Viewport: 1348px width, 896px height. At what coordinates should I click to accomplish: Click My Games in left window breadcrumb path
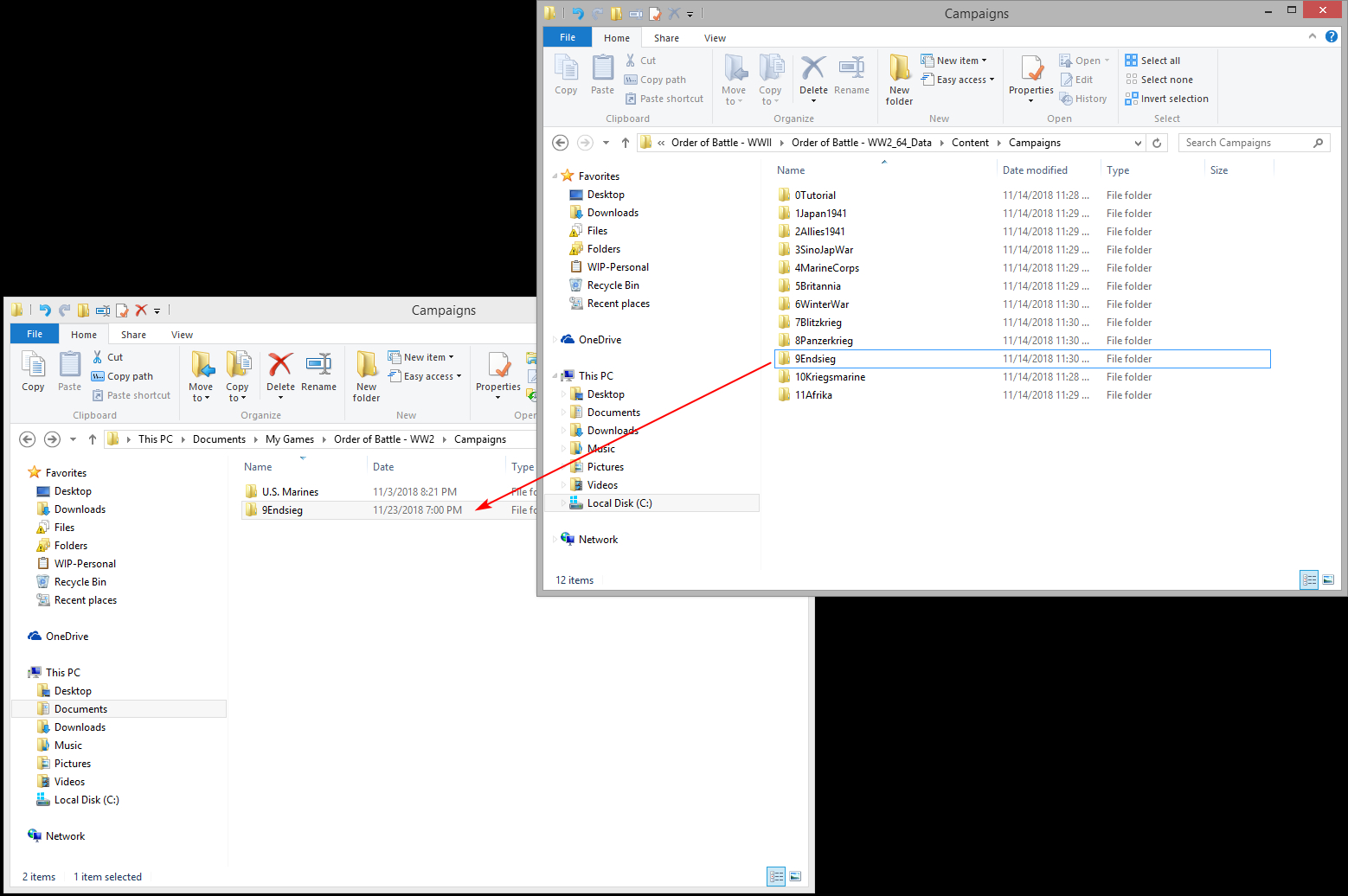pyautogui.click(x=290, y=439)
